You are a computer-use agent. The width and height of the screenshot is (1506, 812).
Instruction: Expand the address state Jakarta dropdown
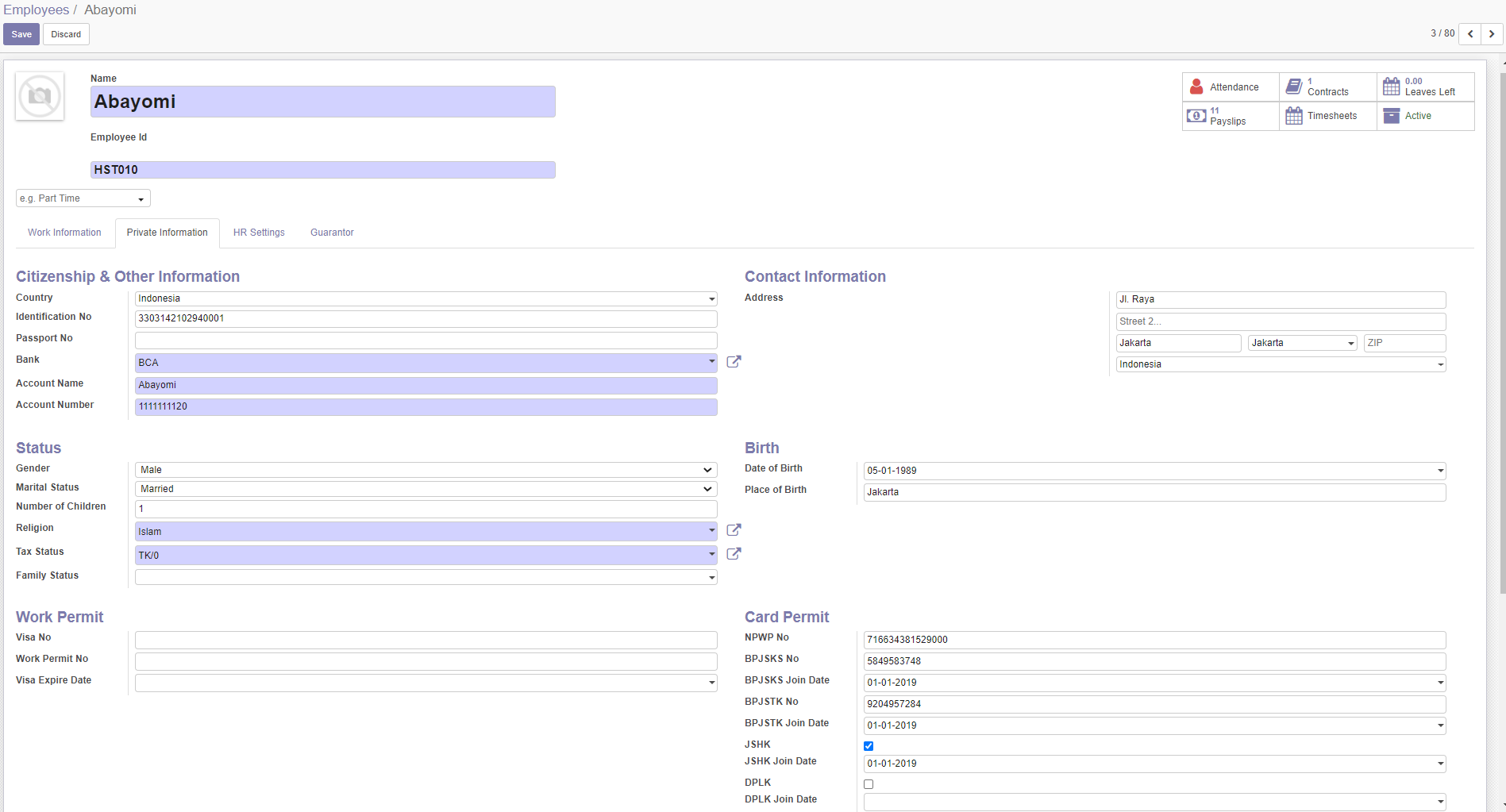[1350, 344]
